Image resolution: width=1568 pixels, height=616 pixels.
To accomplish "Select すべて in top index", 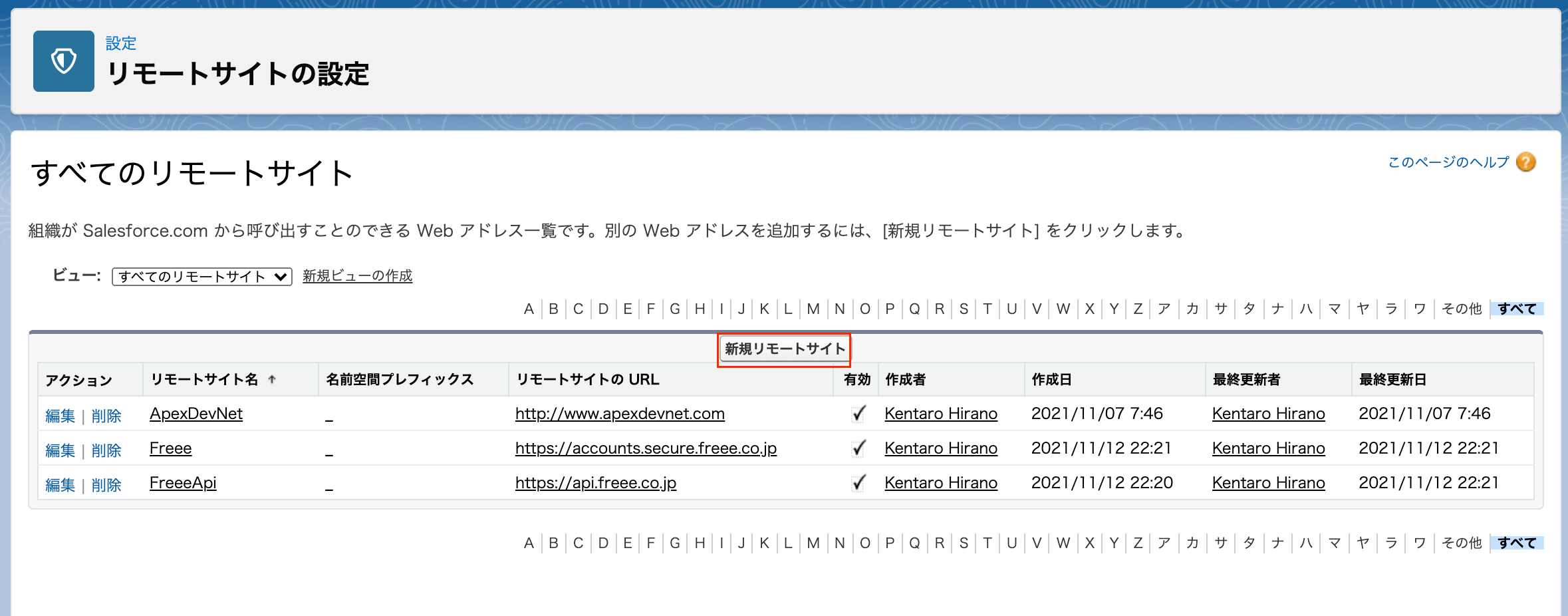I will coord(1517,309).
